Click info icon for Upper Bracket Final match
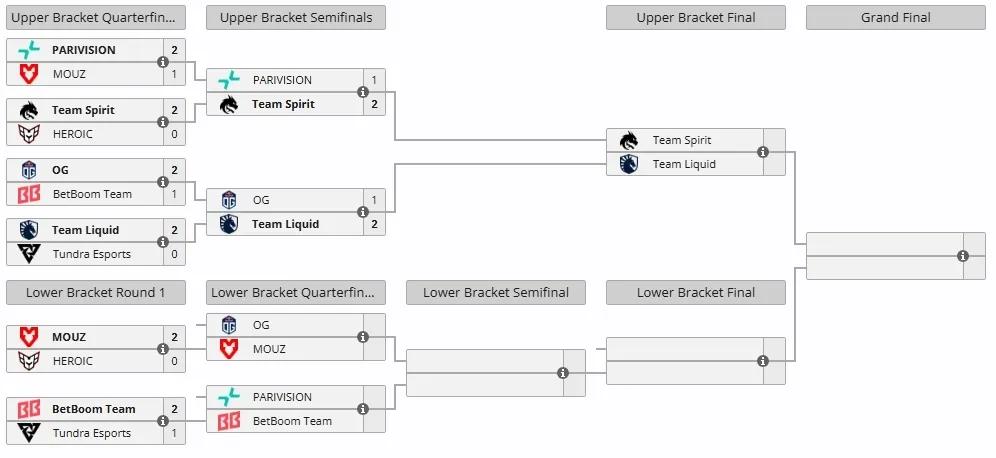The height and width of the screenshot is (458, 996). click(763, 152)
